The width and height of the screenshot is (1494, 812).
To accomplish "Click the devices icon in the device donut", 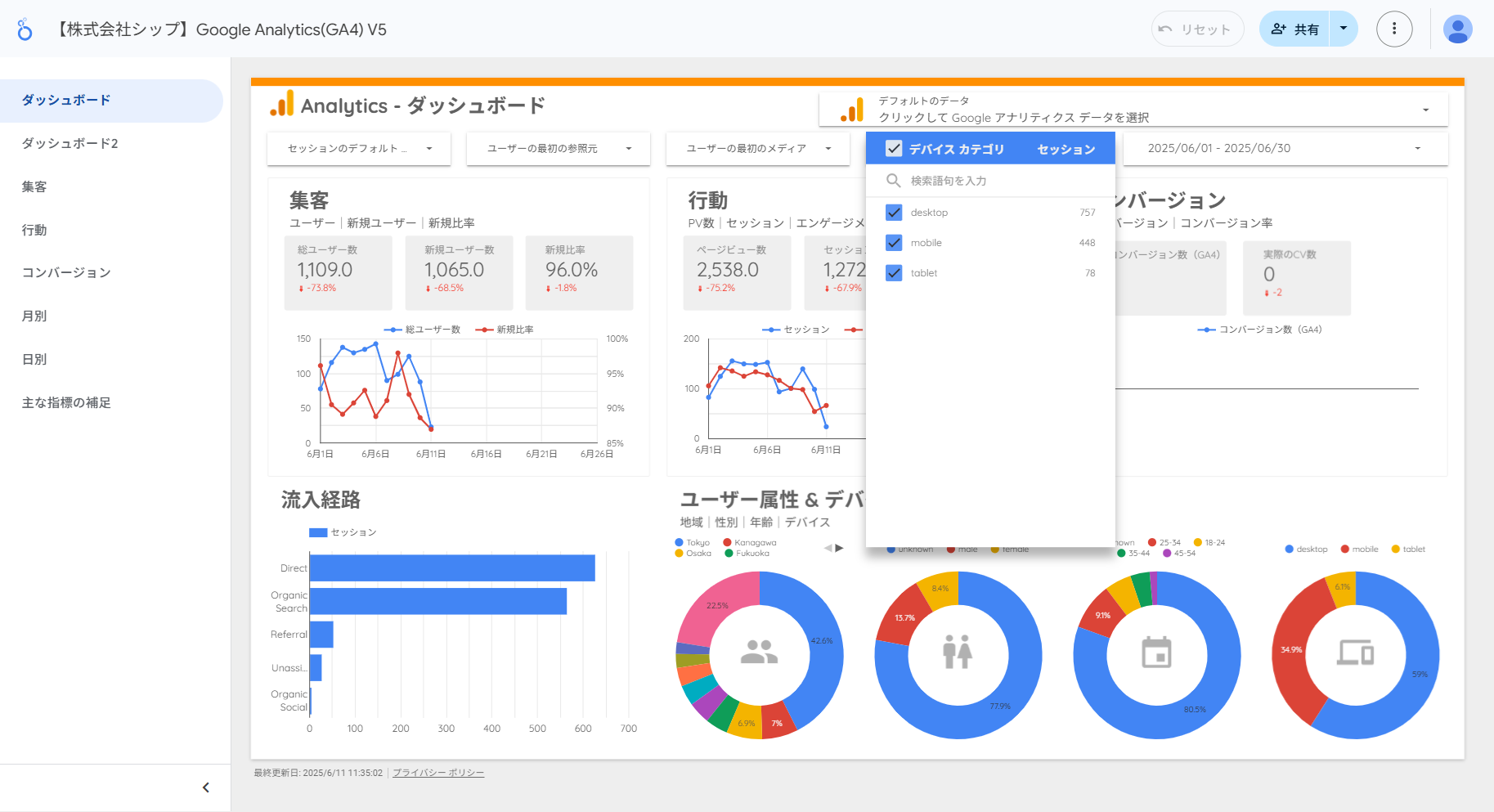I will (x=1355, y=652).
